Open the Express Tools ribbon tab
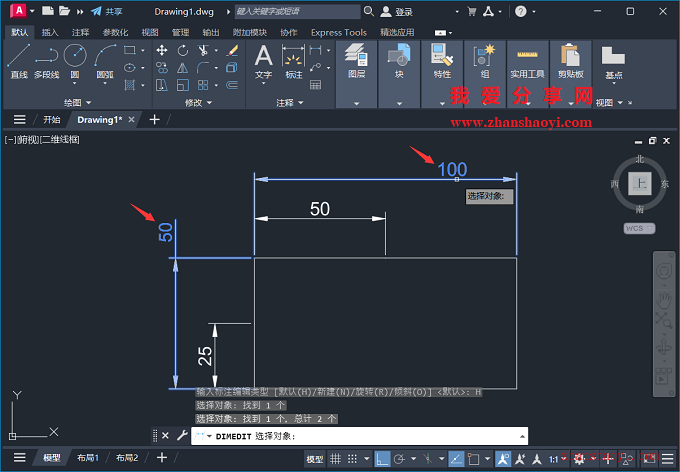The image size is (680, 472). point(339,33)
